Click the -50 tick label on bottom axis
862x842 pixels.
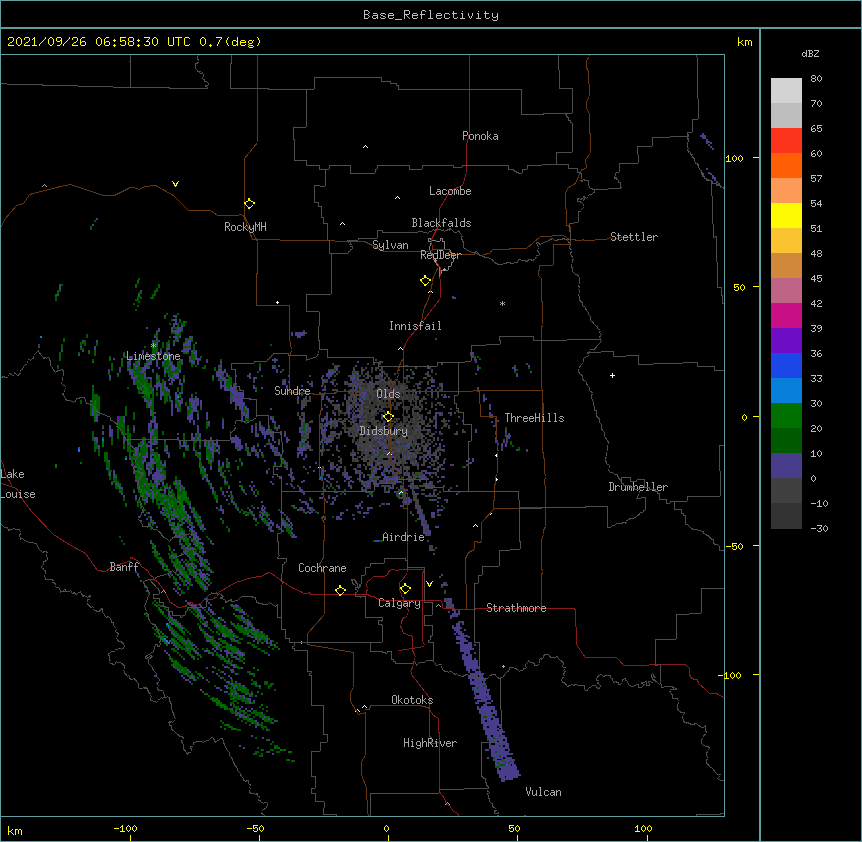(x=255, y=828)
